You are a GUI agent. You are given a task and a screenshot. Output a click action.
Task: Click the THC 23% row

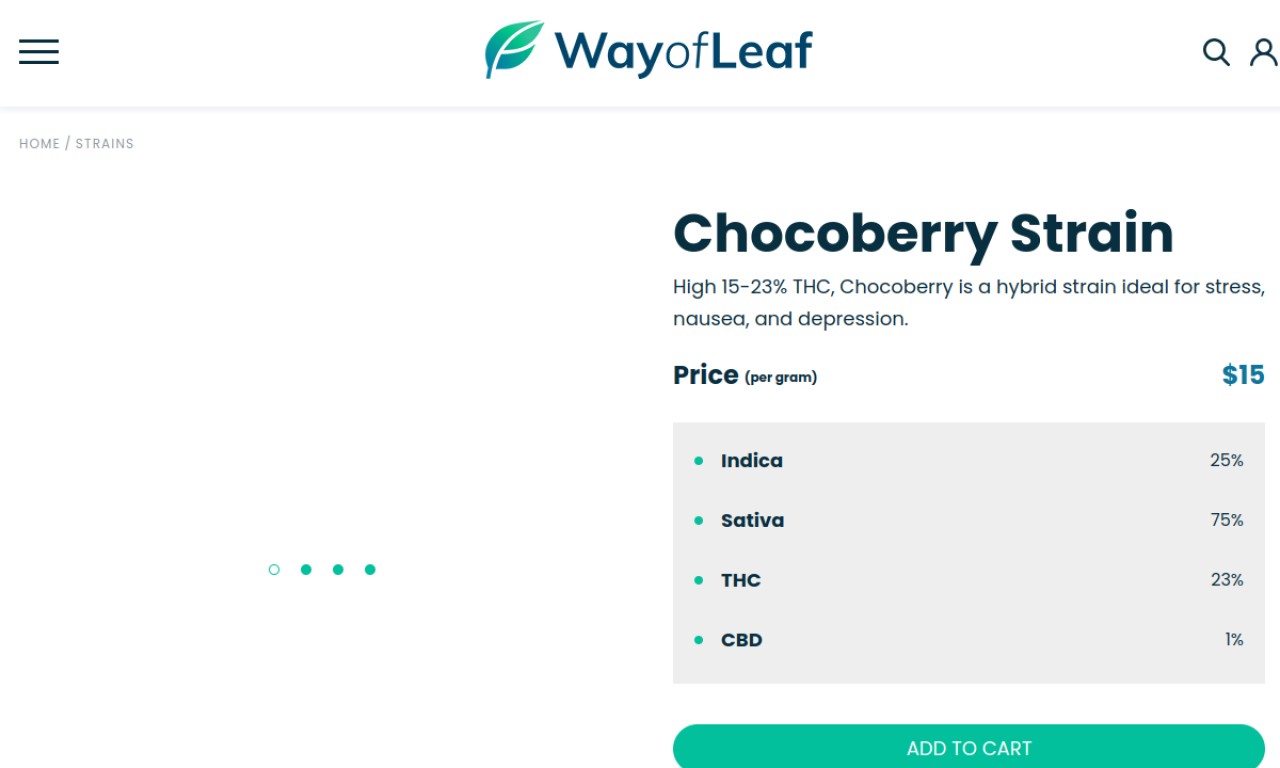(969, 581)
